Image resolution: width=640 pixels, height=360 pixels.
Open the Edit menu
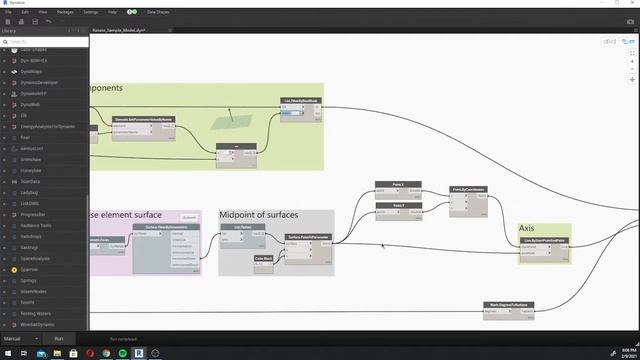[x=25, y=12]
